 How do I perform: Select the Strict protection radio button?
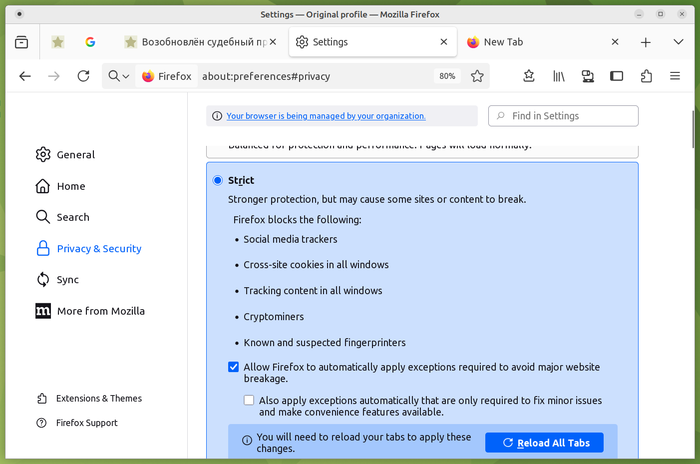click(x=218, y=180)
